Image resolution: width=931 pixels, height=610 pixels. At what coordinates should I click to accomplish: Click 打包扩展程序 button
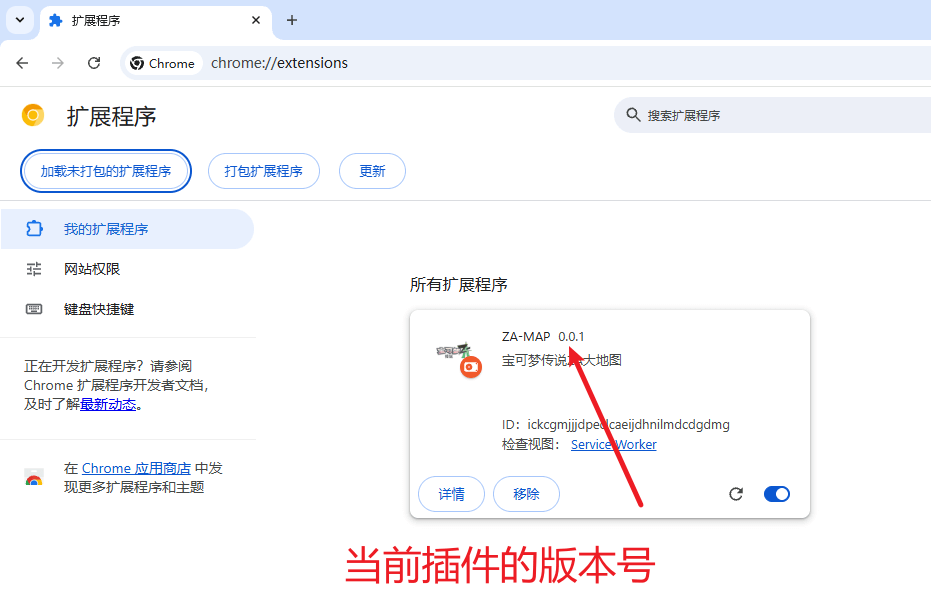point(263,171)
